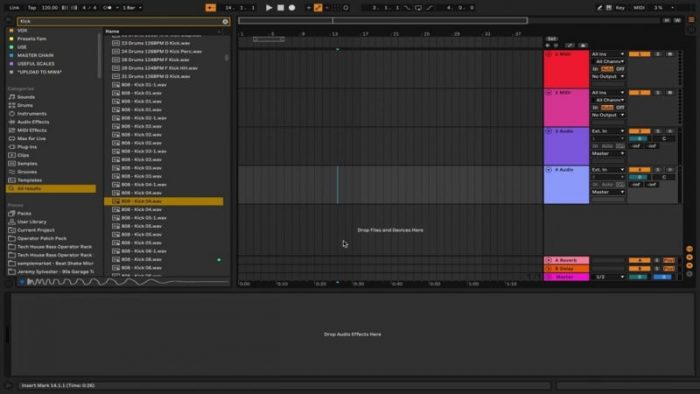
Task: Click the 3 Audio pan control
Action: coord(664,139)
